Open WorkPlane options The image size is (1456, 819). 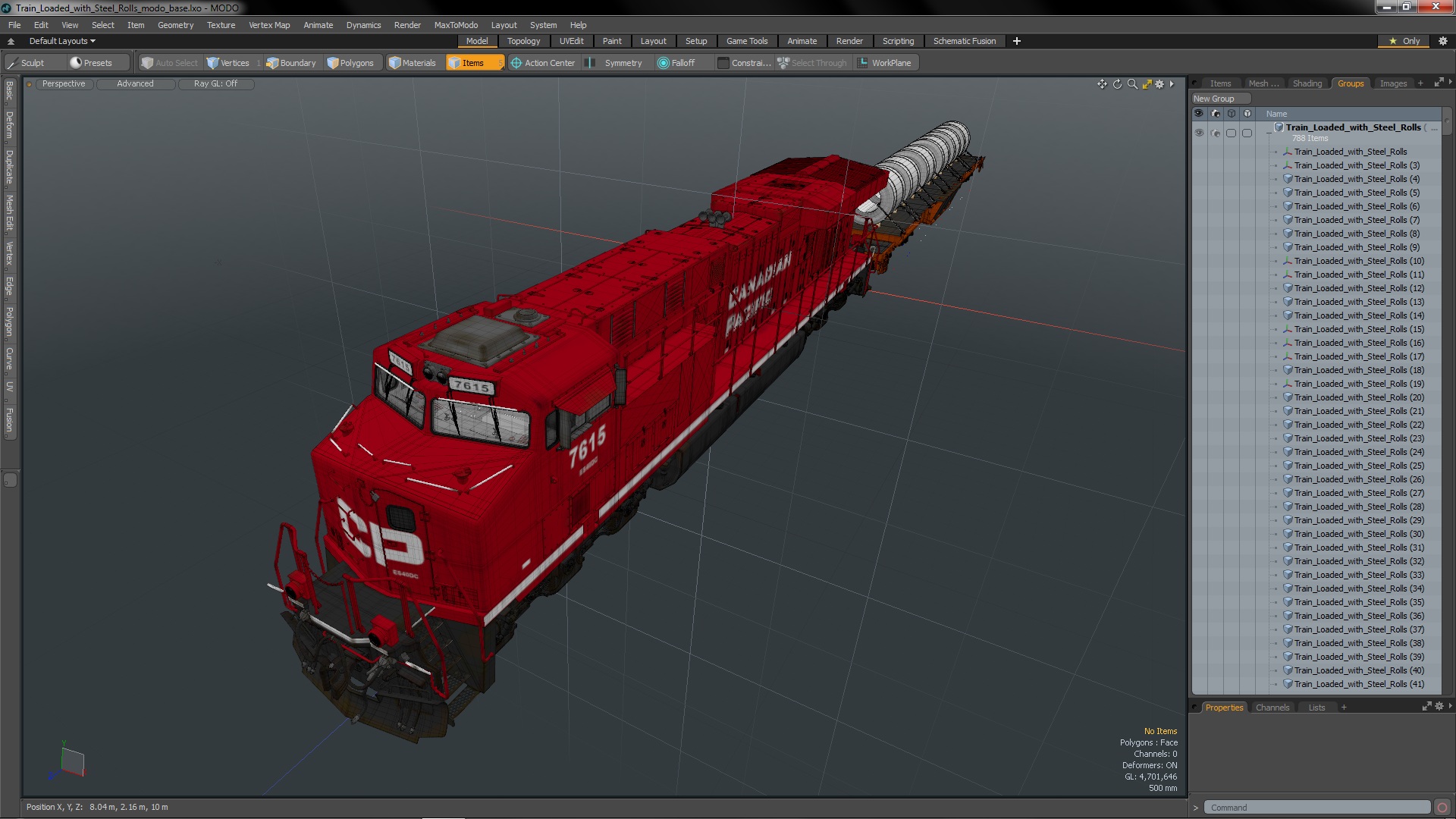[885, 63]
